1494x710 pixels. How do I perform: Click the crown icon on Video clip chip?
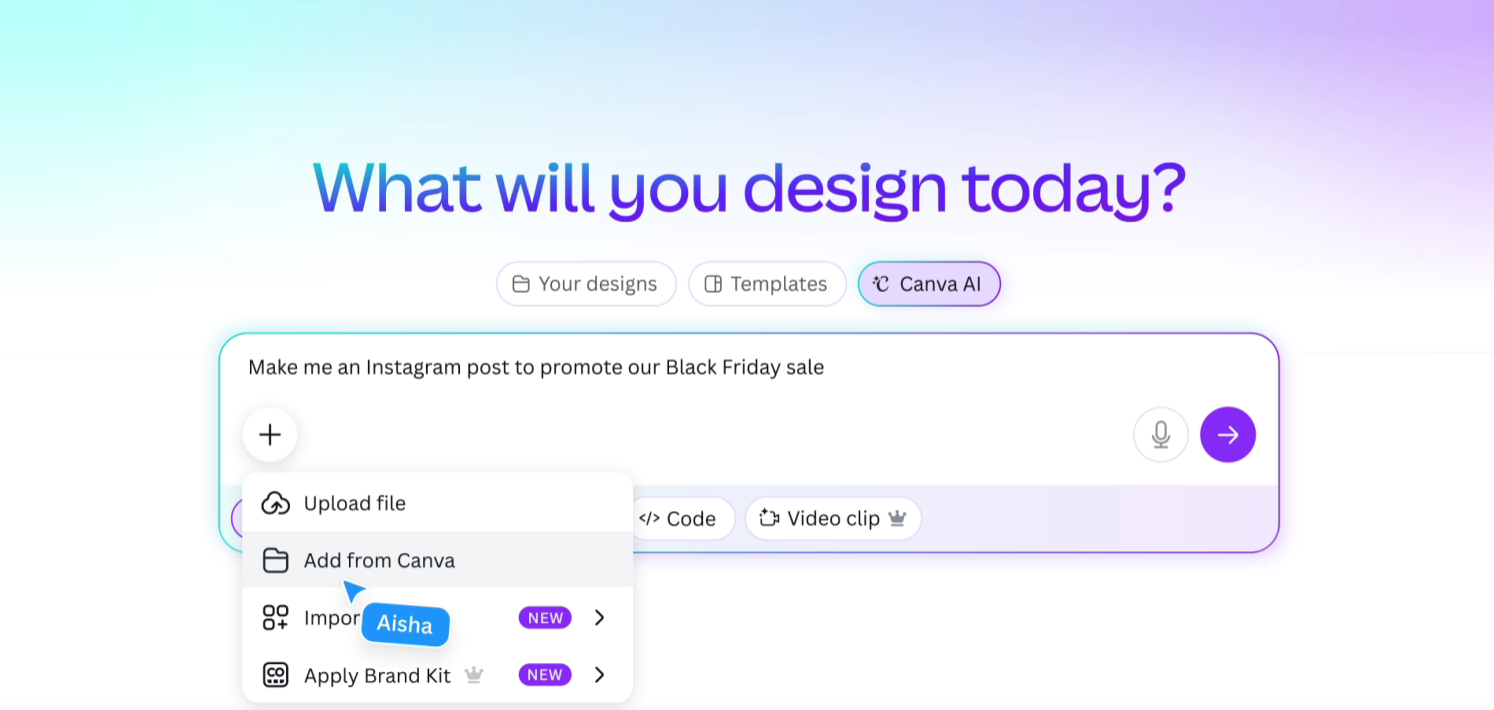click(898, 518)
